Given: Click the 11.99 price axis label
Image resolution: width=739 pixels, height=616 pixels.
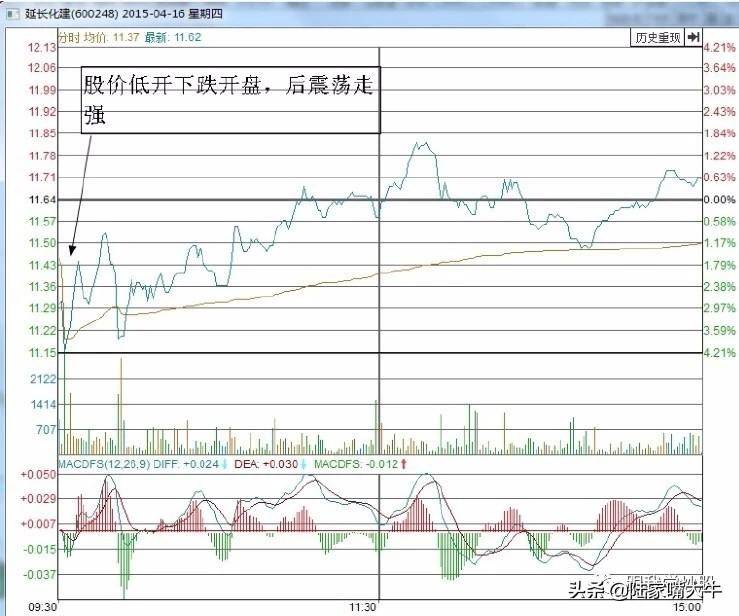Looking at the screenshot, I should pyautogui.click(x=42, y=90).
